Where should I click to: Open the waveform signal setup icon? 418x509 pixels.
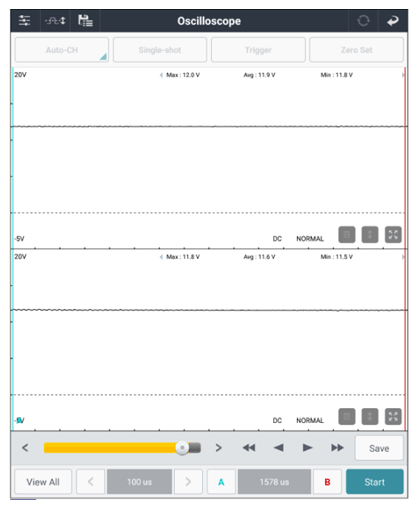click(x=55, y=21)
